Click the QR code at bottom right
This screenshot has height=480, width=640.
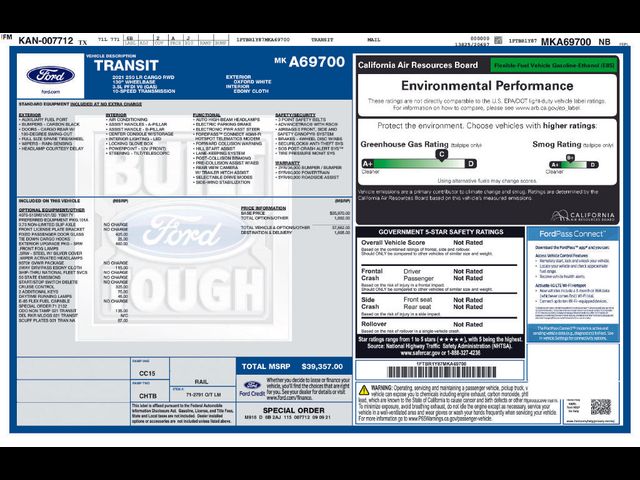tap(601, 407)
